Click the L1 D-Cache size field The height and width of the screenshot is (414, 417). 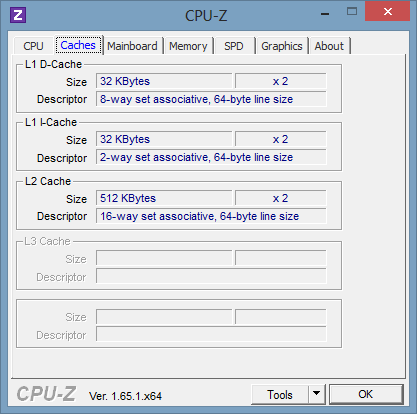point(164,81)
